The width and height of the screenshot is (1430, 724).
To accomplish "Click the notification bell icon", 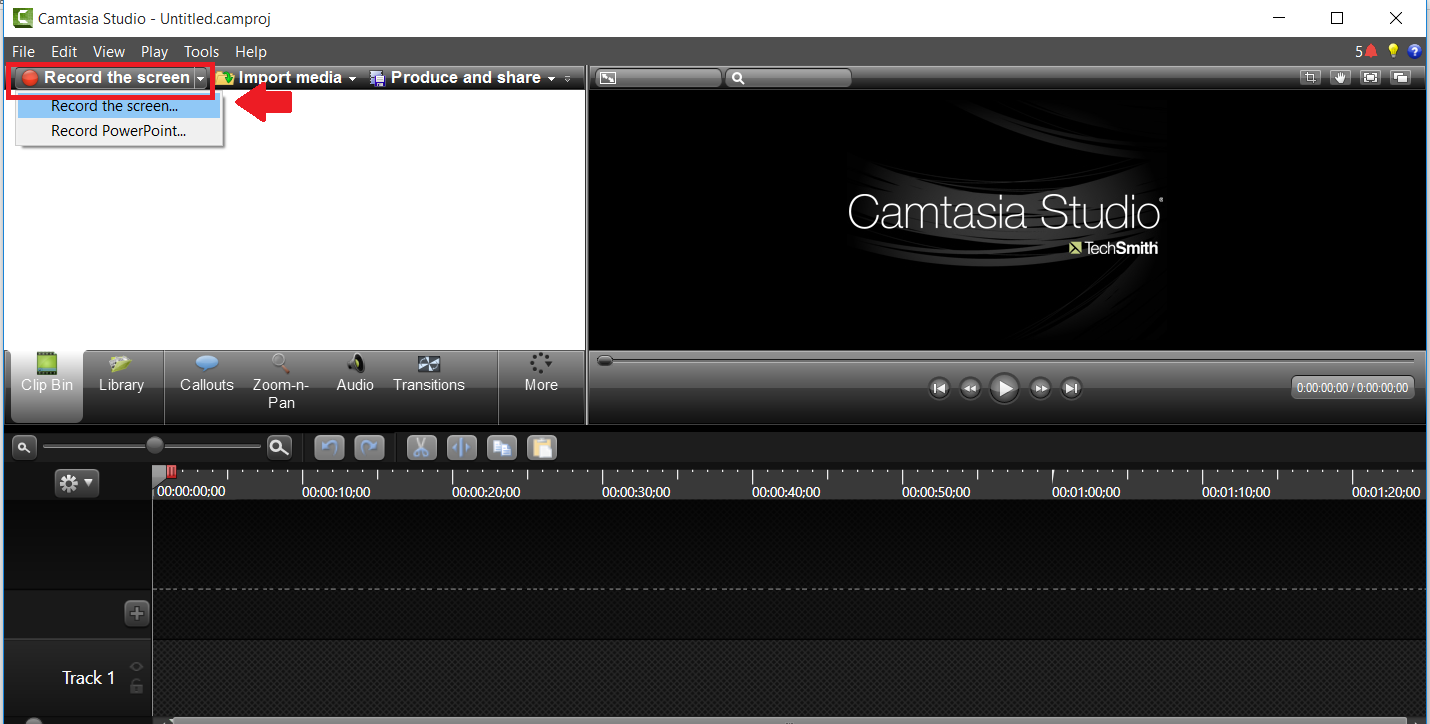I will pos(1371,51).
